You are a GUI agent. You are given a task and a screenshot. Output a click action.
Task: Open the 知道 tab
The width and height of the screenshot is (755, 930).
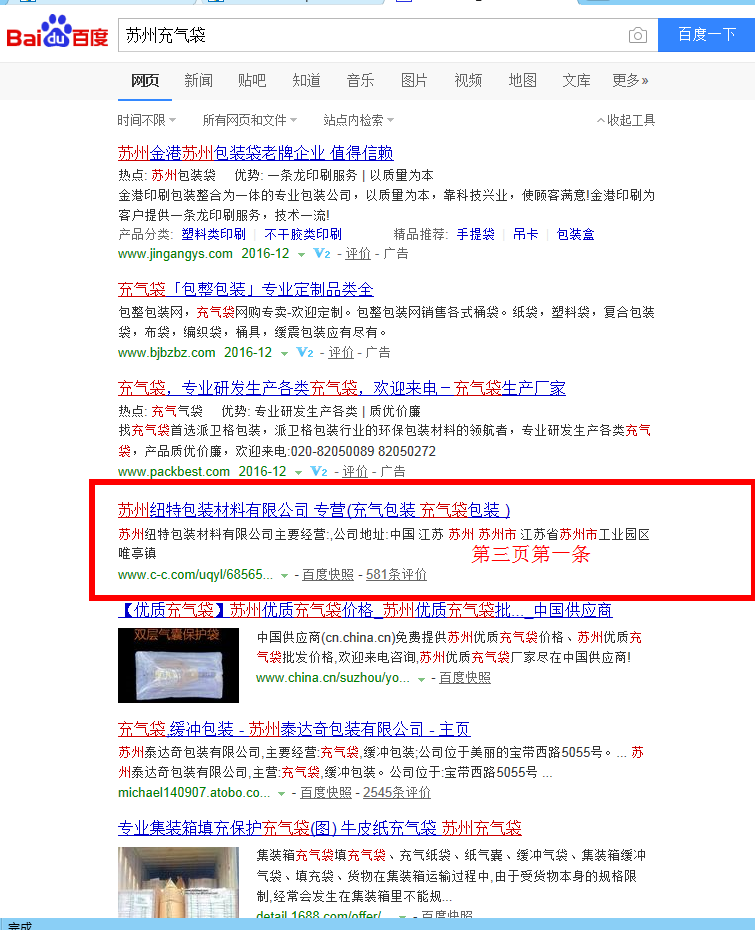point(307,81)
